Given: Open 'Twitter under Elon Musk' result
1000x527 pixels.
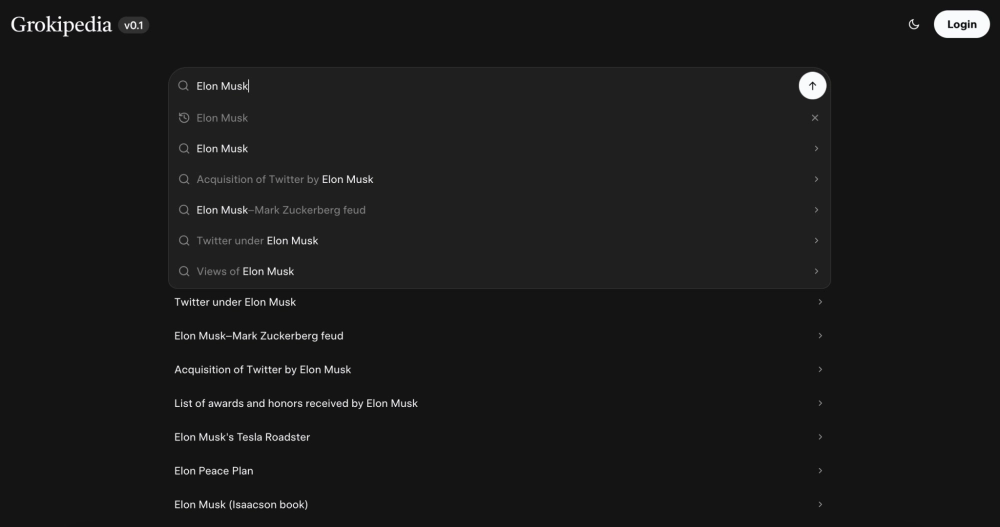Looking at the screenshot, I should (x=236, y=302).
